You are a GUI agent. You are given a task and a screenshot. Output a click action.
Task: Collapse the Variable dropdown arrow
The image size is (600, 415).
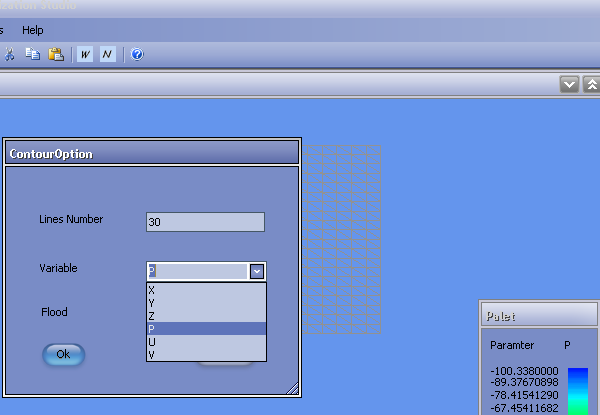pos(257,272)
